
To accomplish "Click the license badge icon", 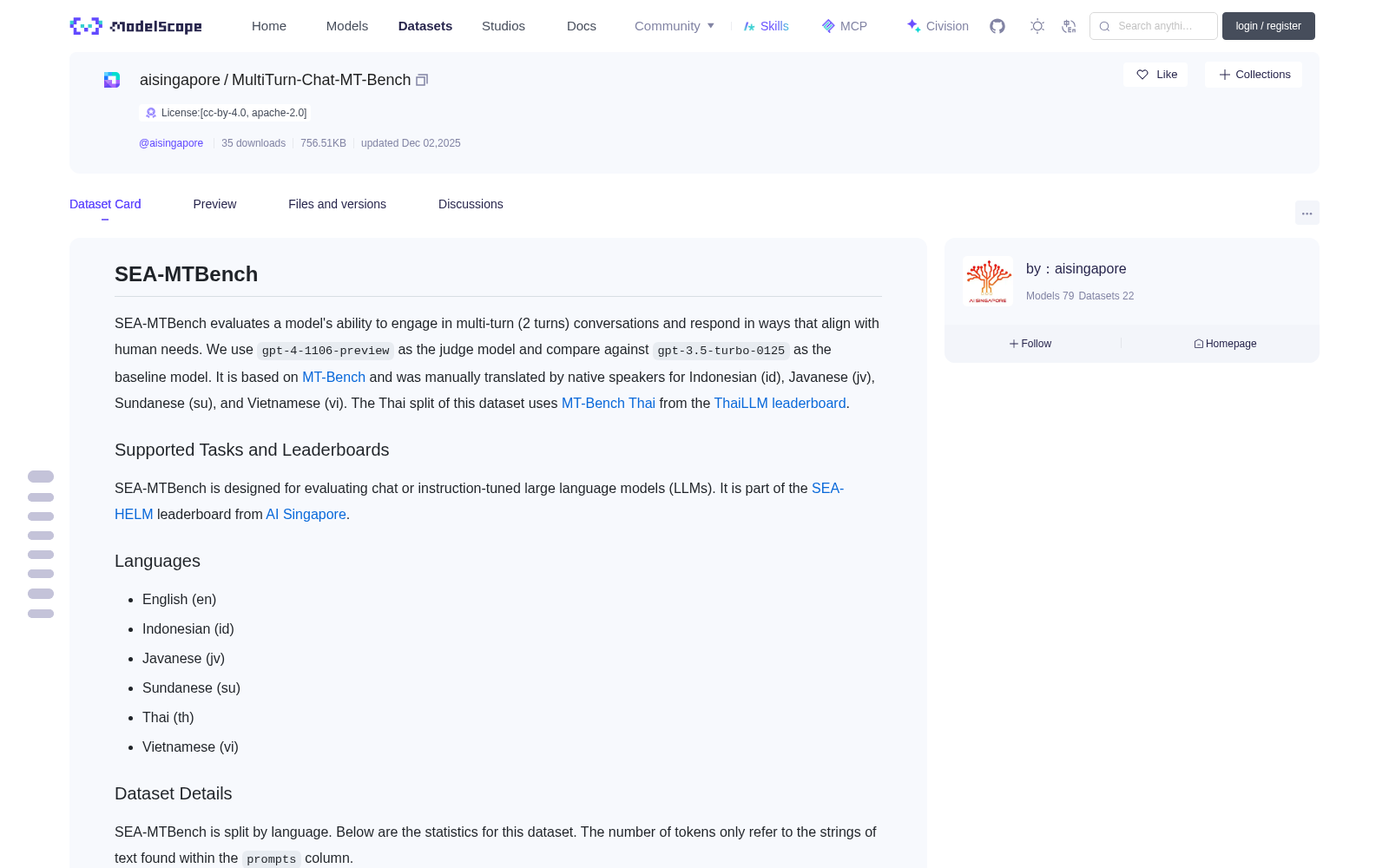I will click(x=151, y=113).
